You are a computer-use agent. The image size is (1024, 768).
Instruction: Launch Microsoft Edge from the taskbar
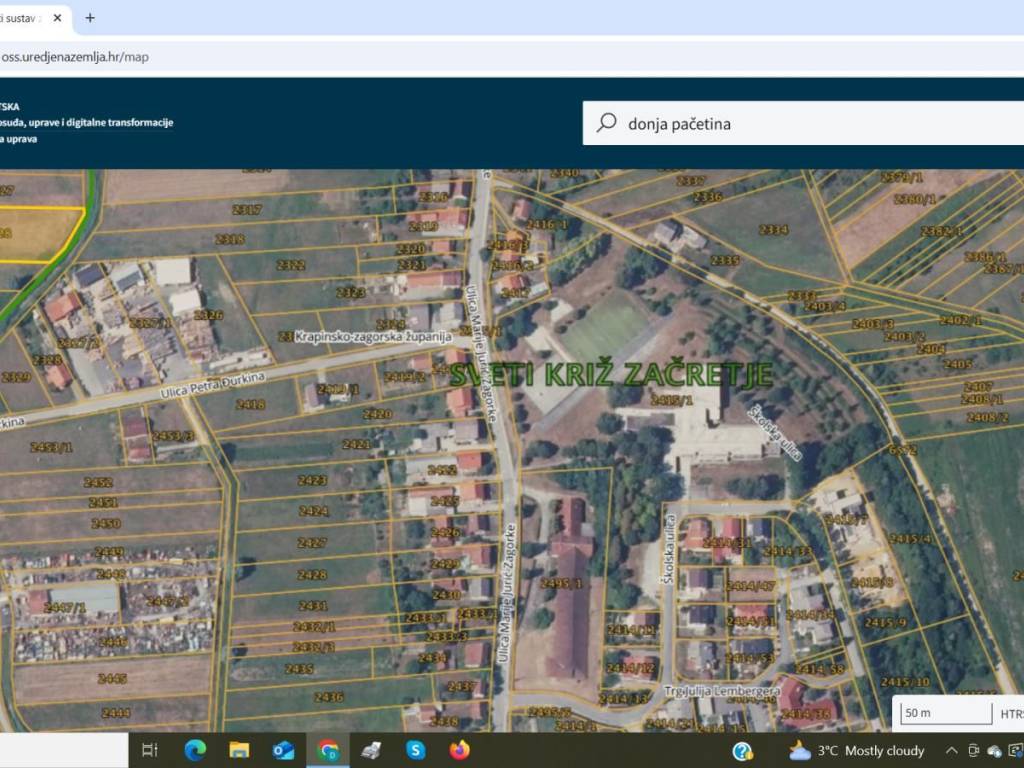pos(195,750)
